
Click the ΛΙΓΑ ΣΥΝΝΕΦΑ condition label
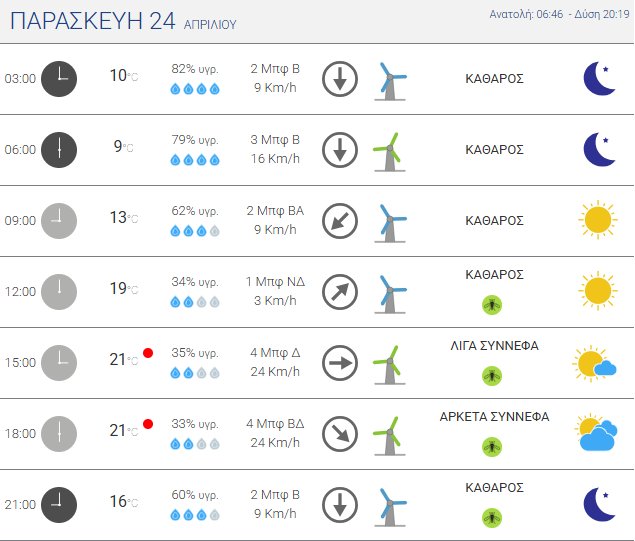coord(495,346)
